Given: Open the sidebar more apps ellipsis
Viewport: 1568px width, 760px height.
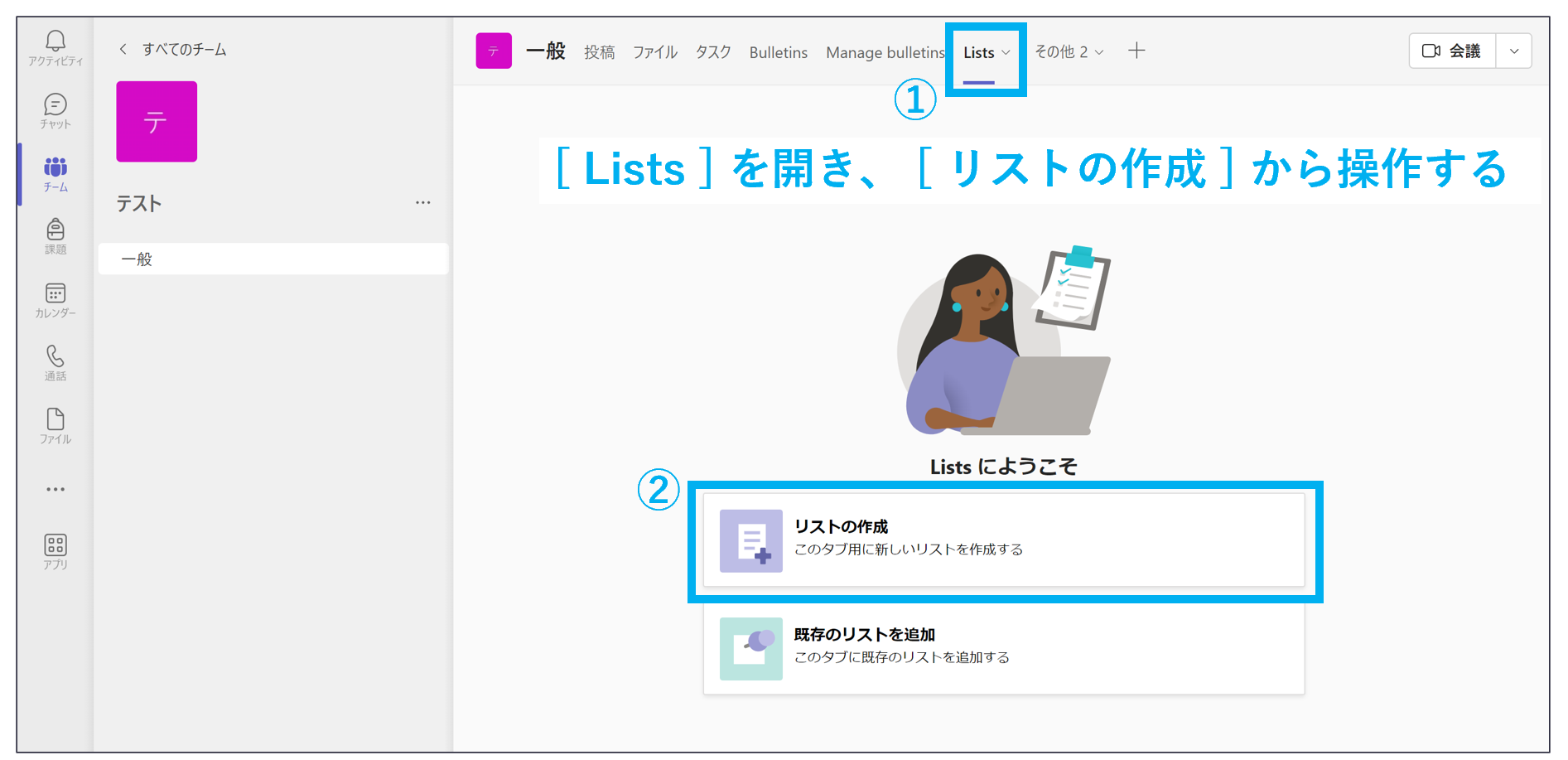Looking at the screenshot, I should tap(55, 489).
